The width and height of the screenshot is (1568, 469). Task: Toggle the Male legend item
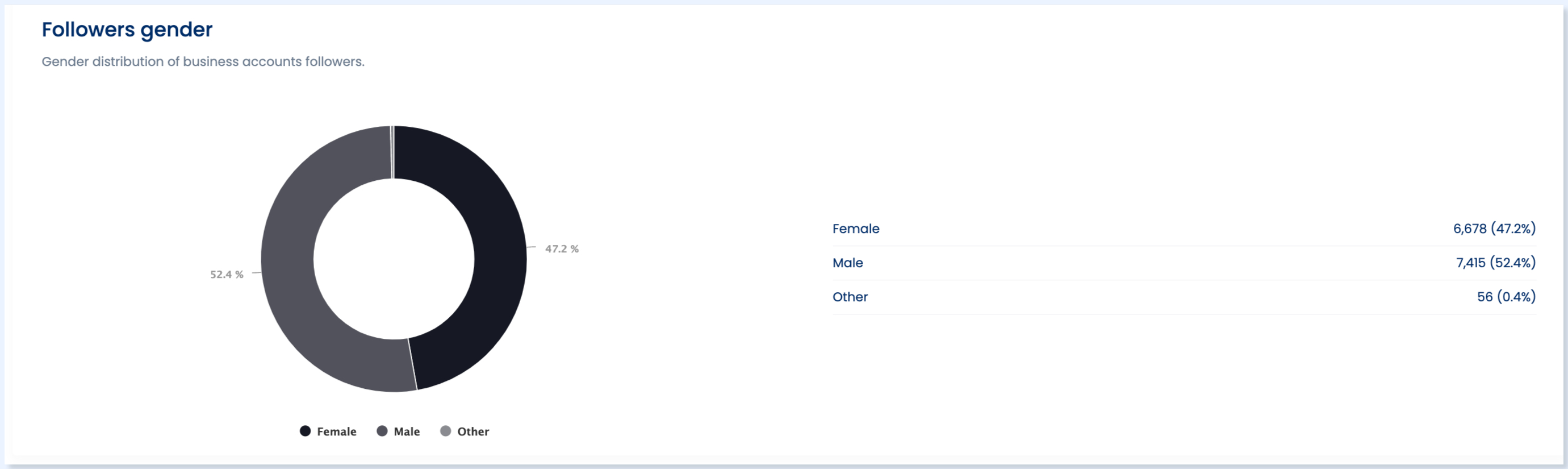[x=399, y=431]
